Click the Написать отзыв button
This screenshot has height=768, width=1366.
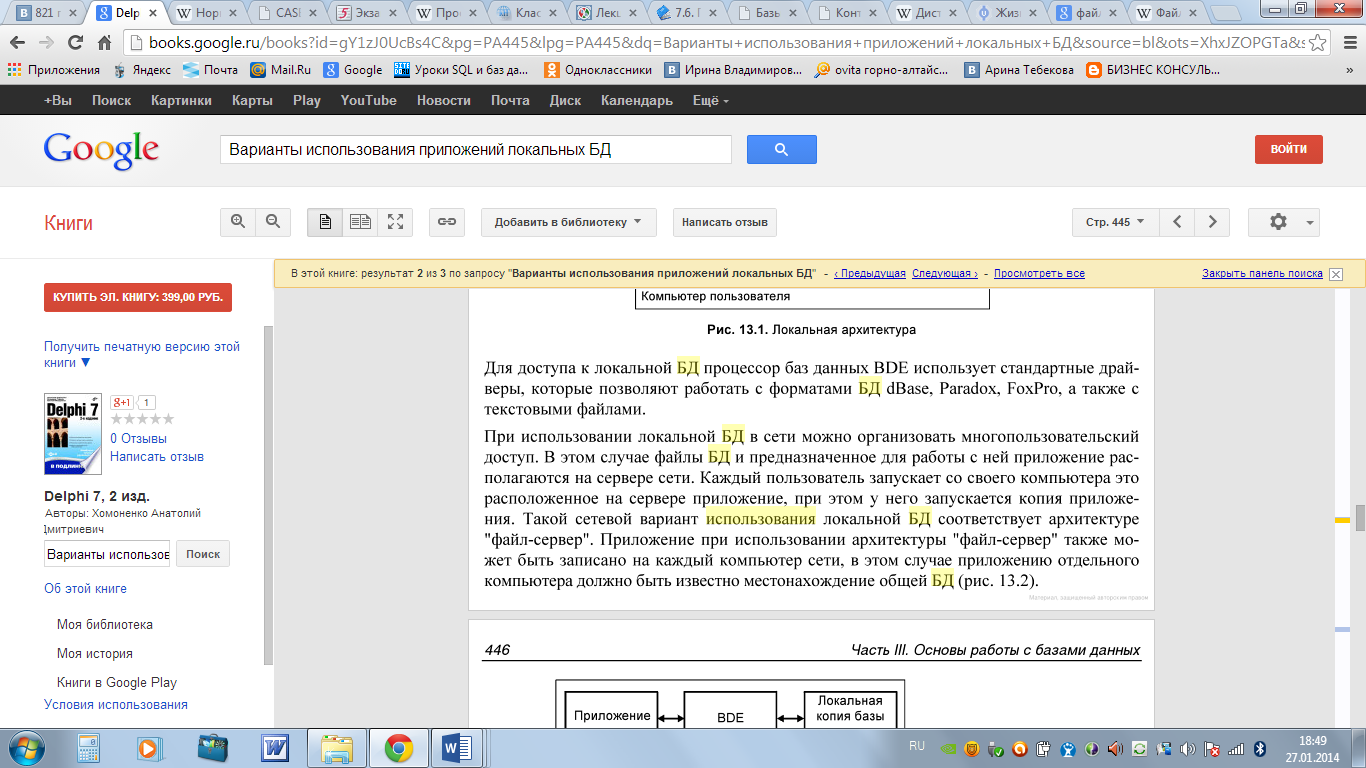(x=725, y=222)
